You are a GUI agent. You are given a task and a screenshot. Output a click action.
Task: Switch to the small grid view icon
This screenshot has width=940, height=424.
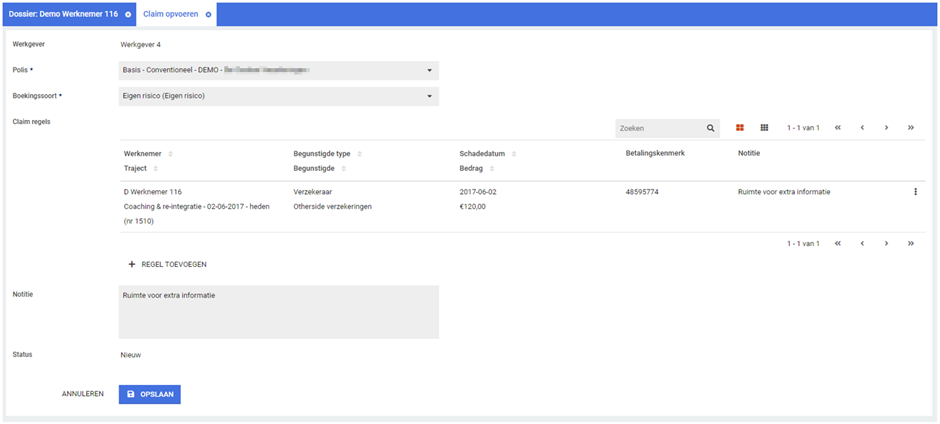764,128
